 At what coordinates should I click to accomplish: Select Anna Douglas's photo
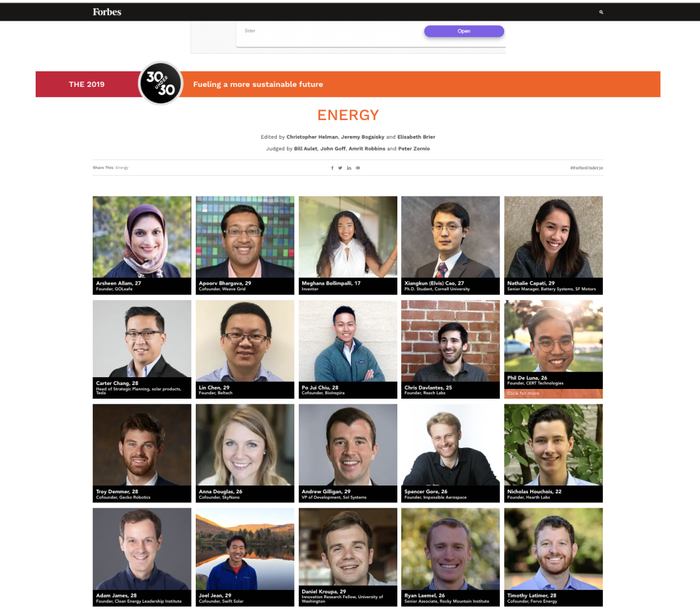[x=245, y=445]
